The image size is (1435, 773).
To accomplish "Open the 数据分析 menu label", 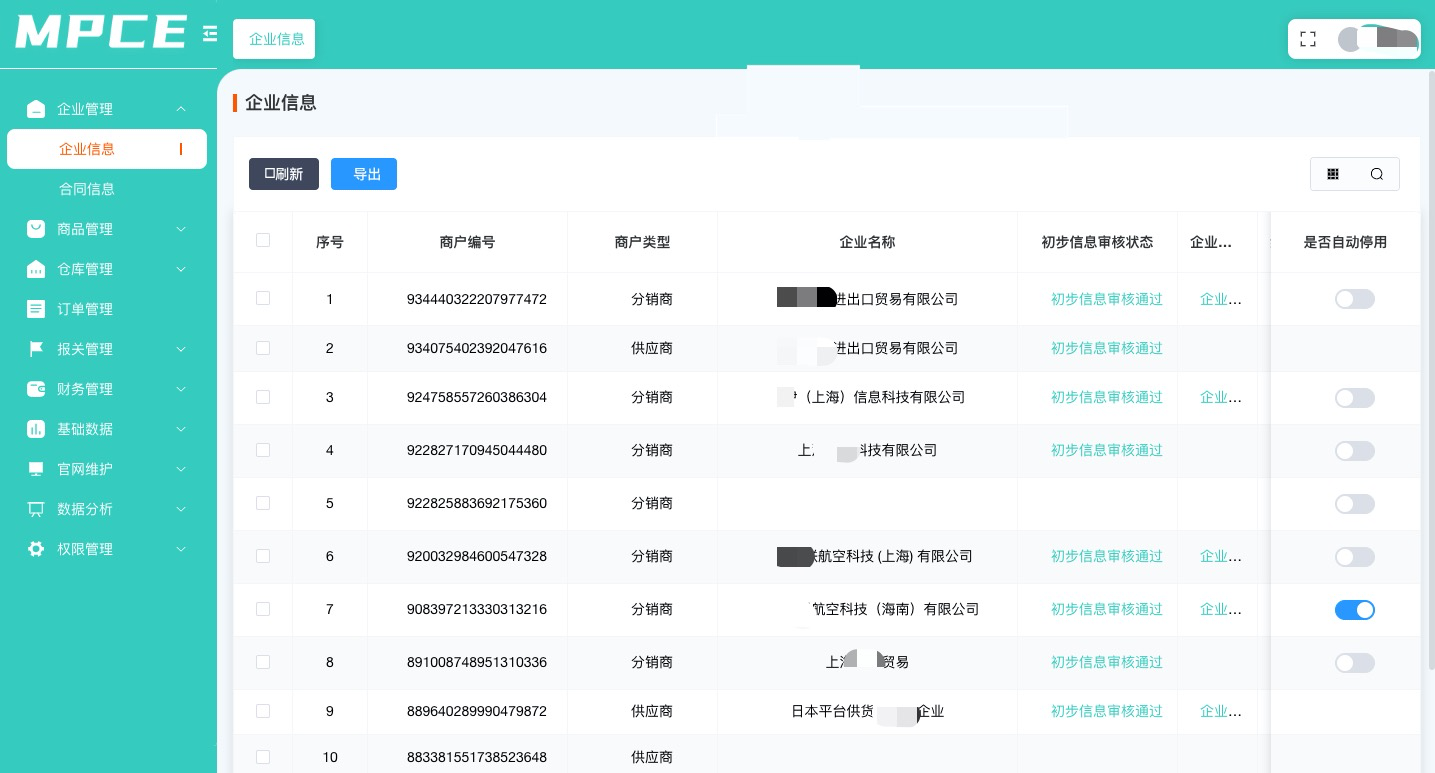I will pos(85,509).
